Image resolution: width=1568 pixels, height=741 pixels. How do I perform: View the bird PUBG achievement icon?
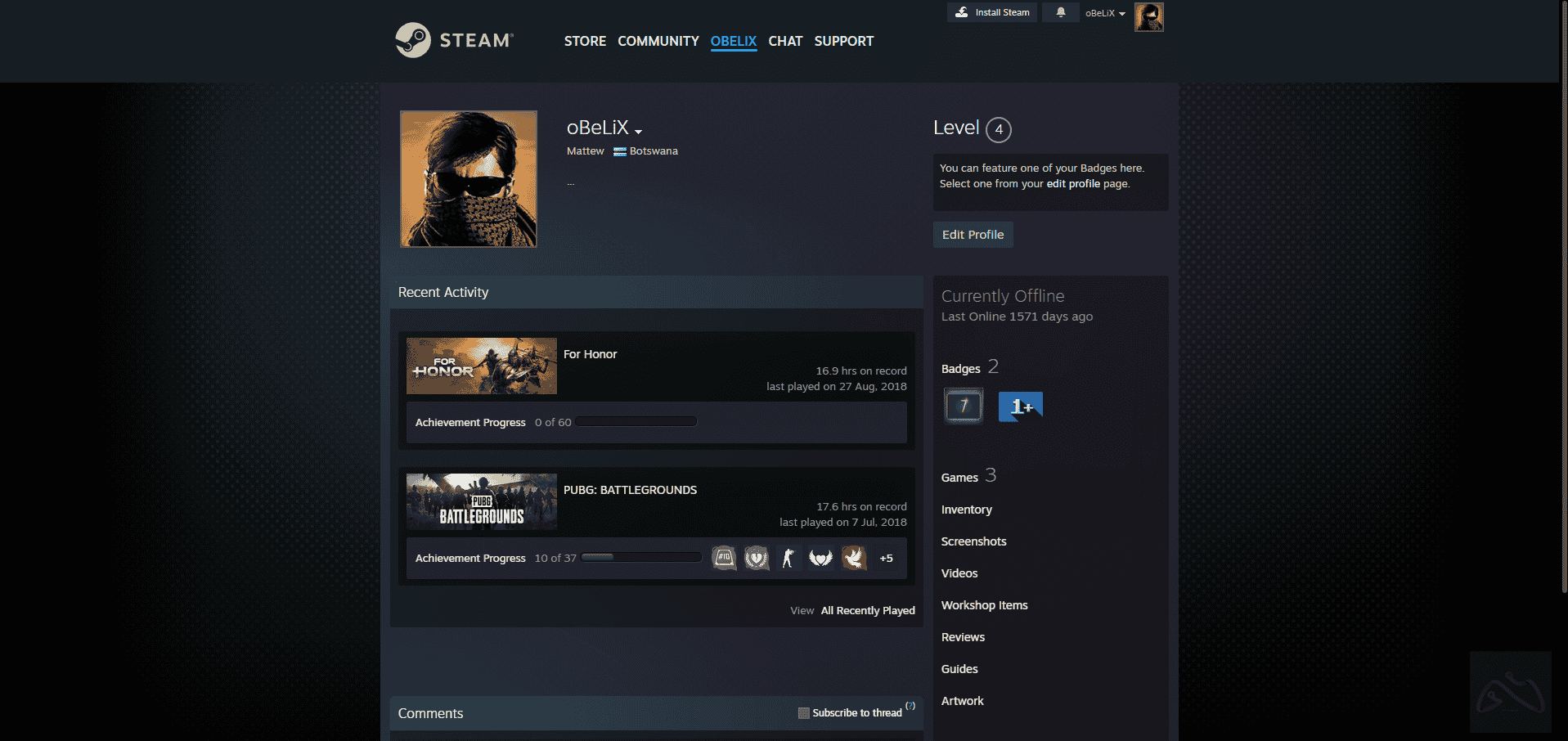pyautogui.click(x=854, y=558)
